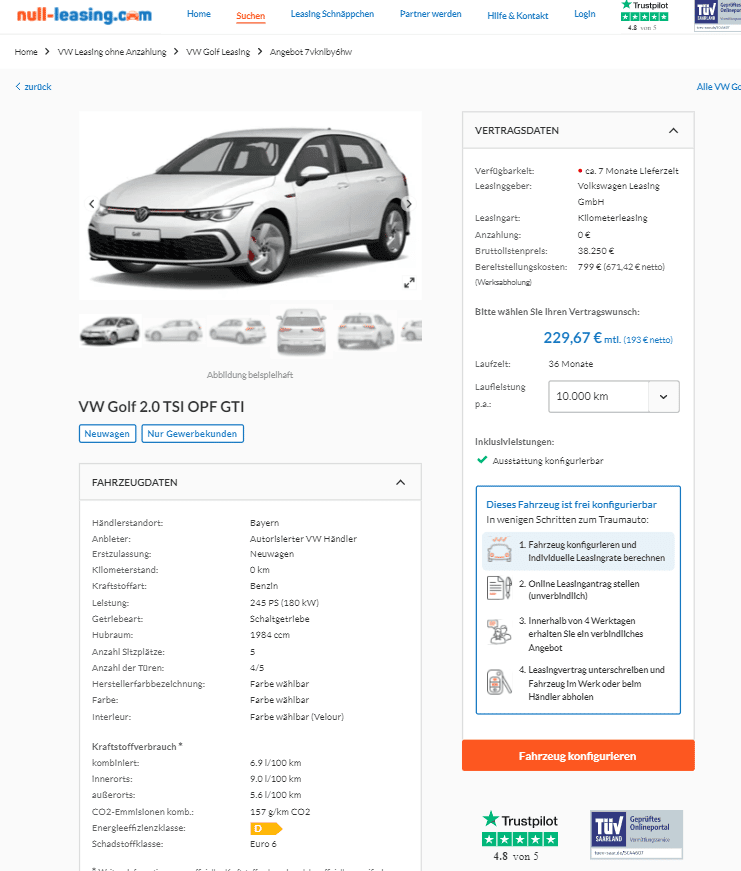Click the car key contract step icon
The width and height of the screenshot is (741, 871).
pyautogui.click(x=499, y=682)
